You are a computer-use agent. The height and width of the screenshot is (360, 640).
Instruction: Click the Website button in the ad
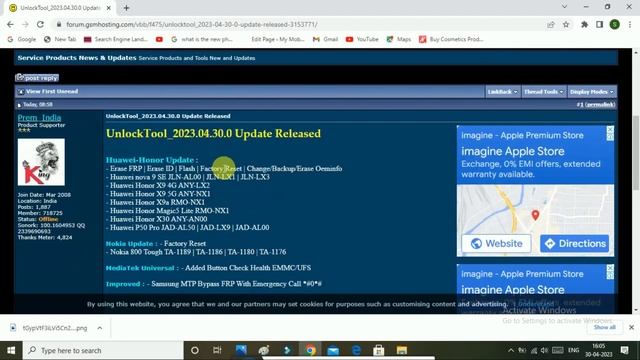tap(496, 244)
